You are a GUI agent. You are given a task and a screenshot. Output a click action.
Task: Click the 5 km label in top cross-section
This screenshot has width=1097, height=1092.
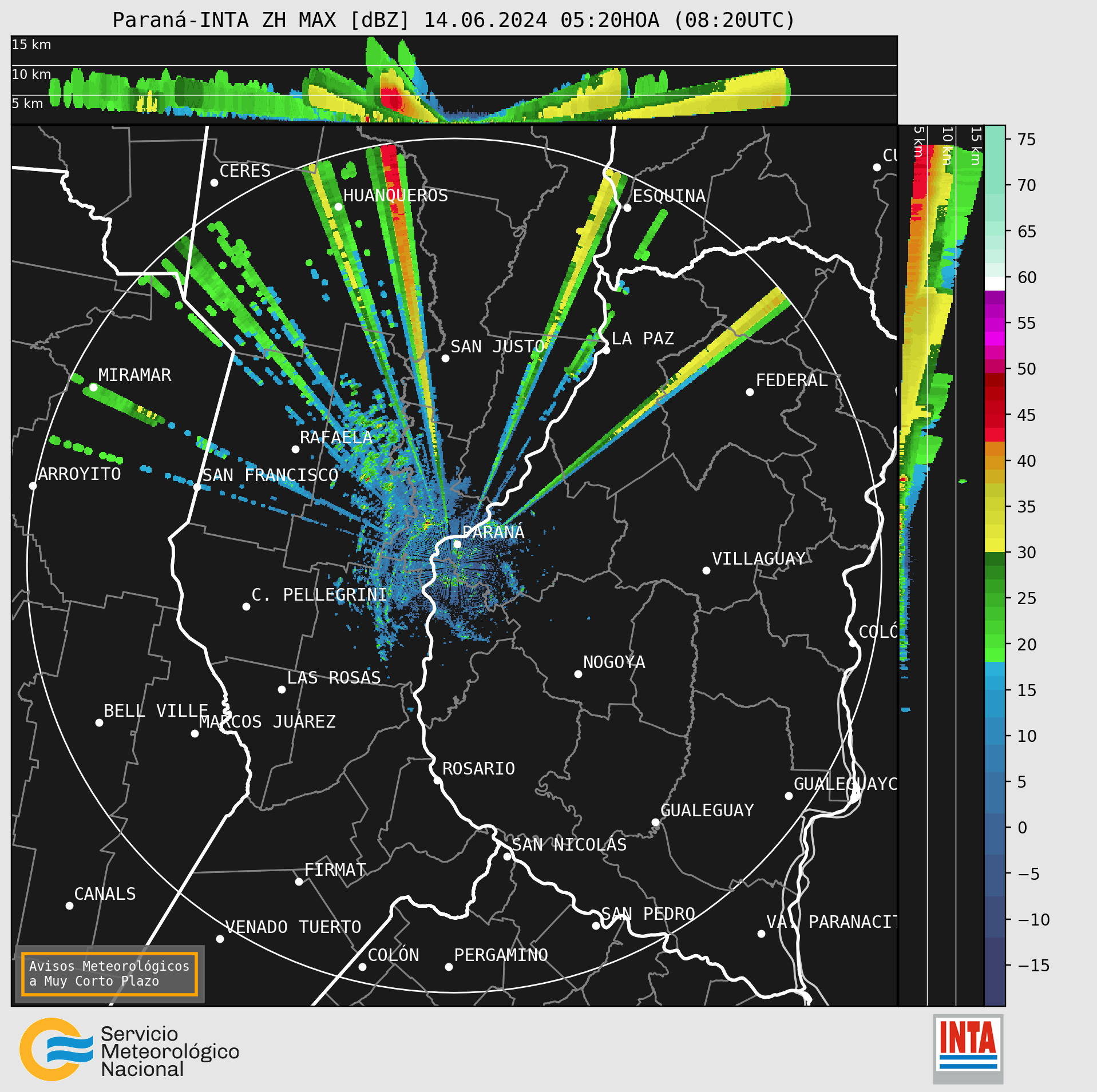point(27,104)
